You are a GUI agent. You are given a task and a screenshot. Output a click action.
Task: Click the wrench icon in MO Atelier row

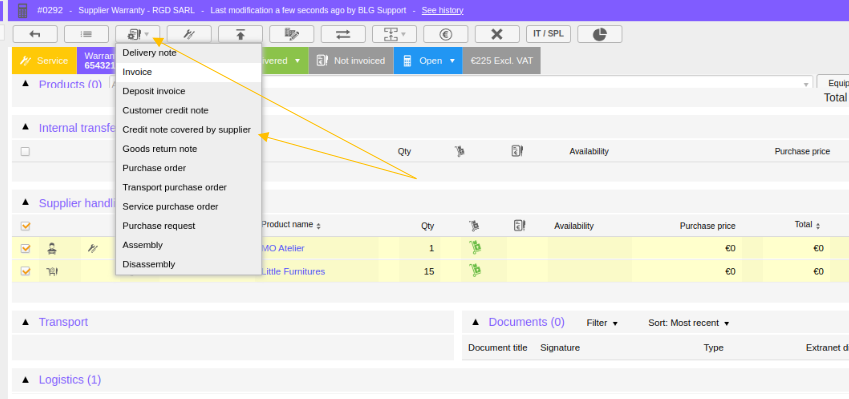93,248
